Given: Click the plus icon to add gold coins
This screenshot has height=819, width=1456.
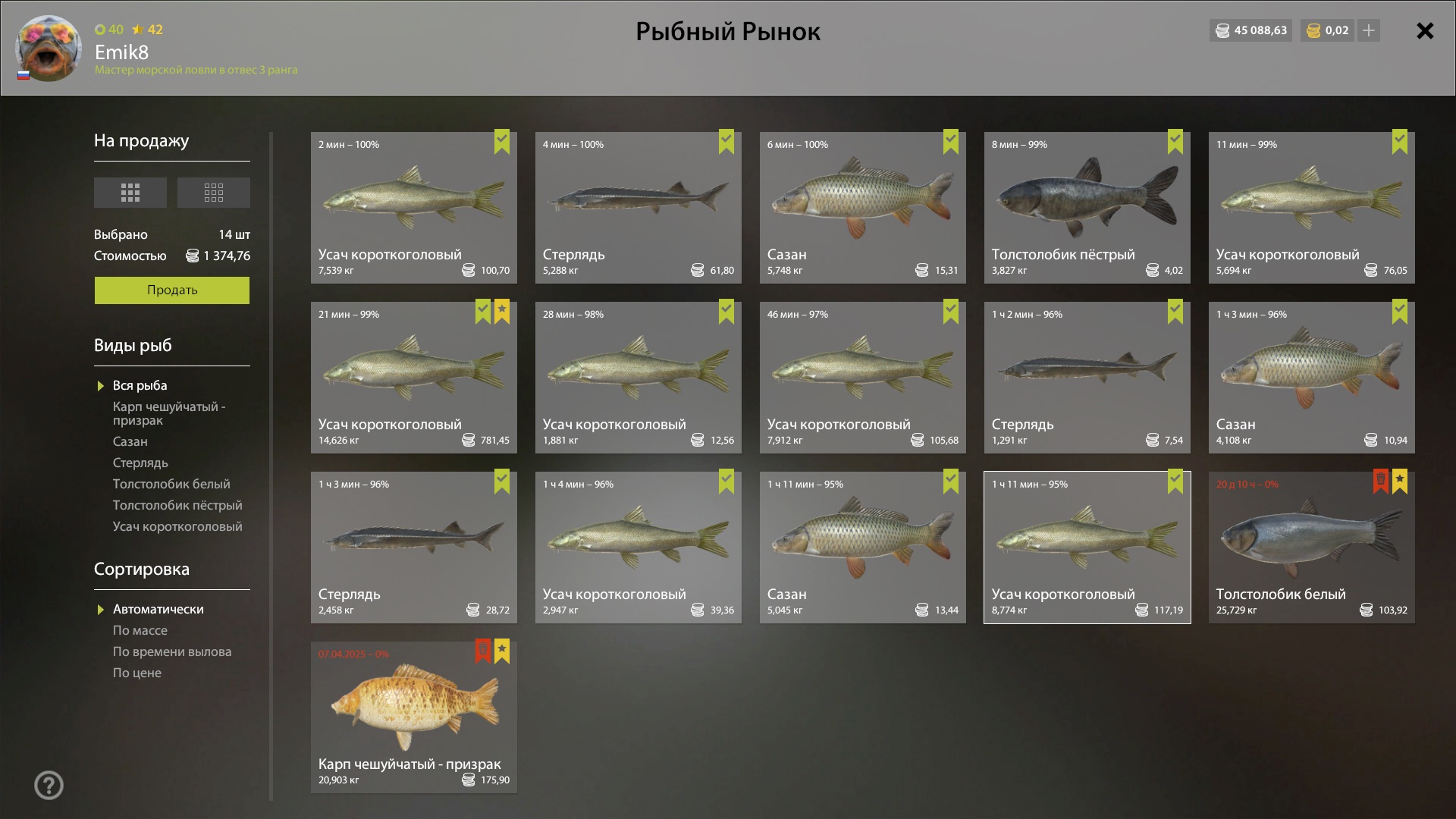Looking at the screenshot, I should click(1369, 30).
